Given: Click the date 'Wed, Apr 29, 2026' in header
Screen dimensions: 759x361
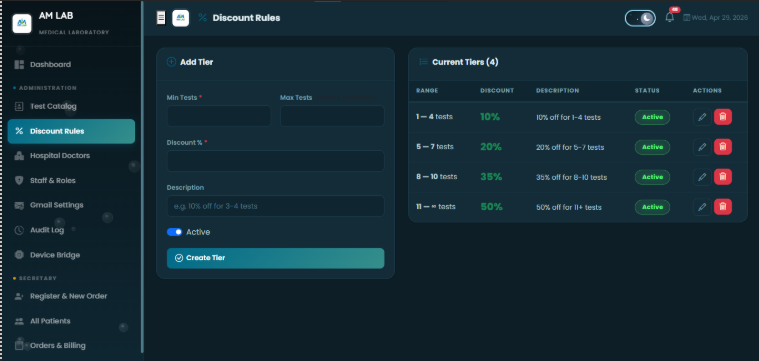Looking at the screenshot, I should (719, 18).
